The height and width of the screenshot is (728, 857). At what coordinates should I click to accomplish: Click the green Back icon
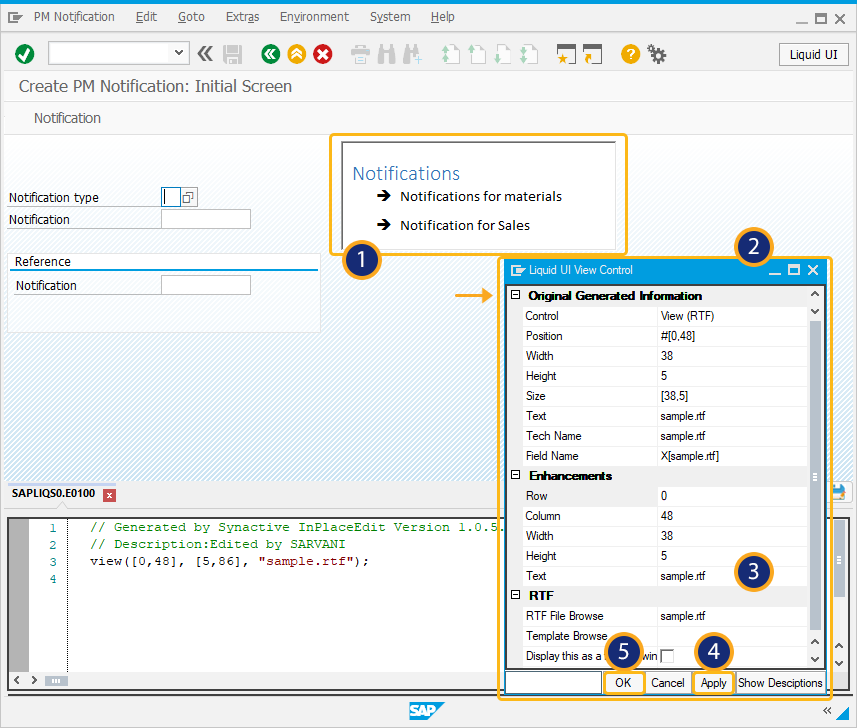click(271, 54)
